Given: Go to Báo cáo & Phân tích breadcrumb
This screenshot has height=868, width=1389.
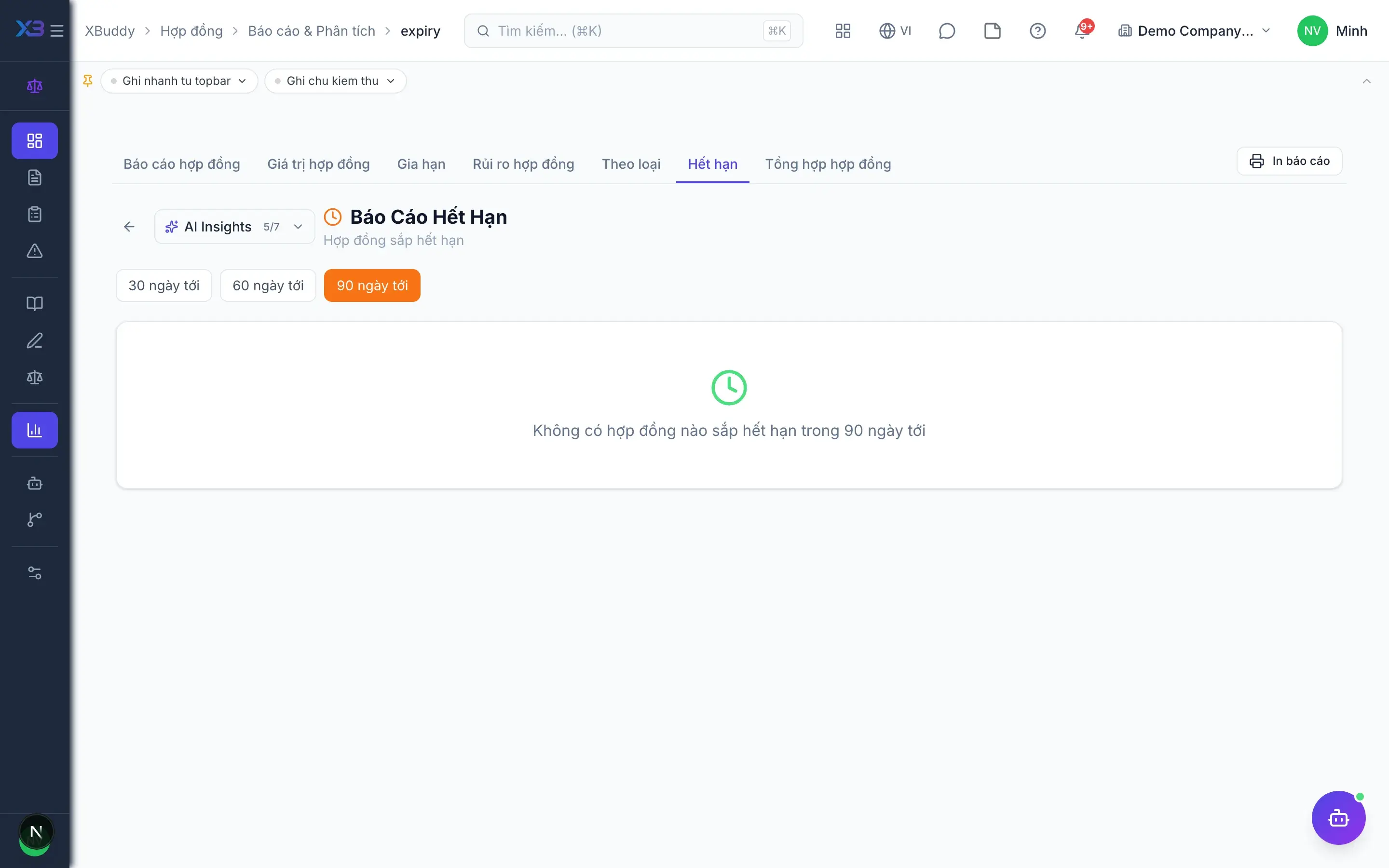Looking at the screenshot, I should pos(311,31).
